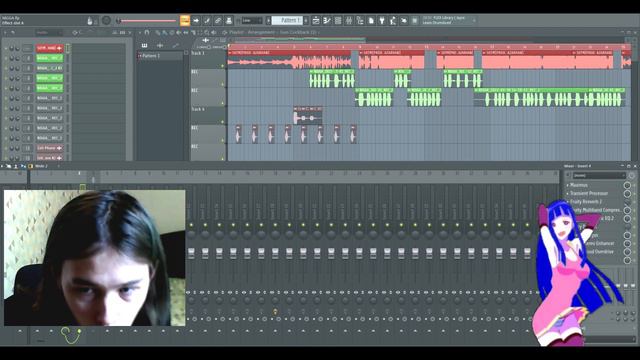Select the playlist Playback speaker tool
The image size is (640, 360).
[213, 33]
